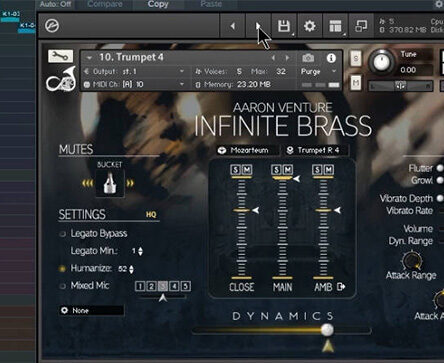Adjust Legato Min stepper arrows

[x=141, y=251]
